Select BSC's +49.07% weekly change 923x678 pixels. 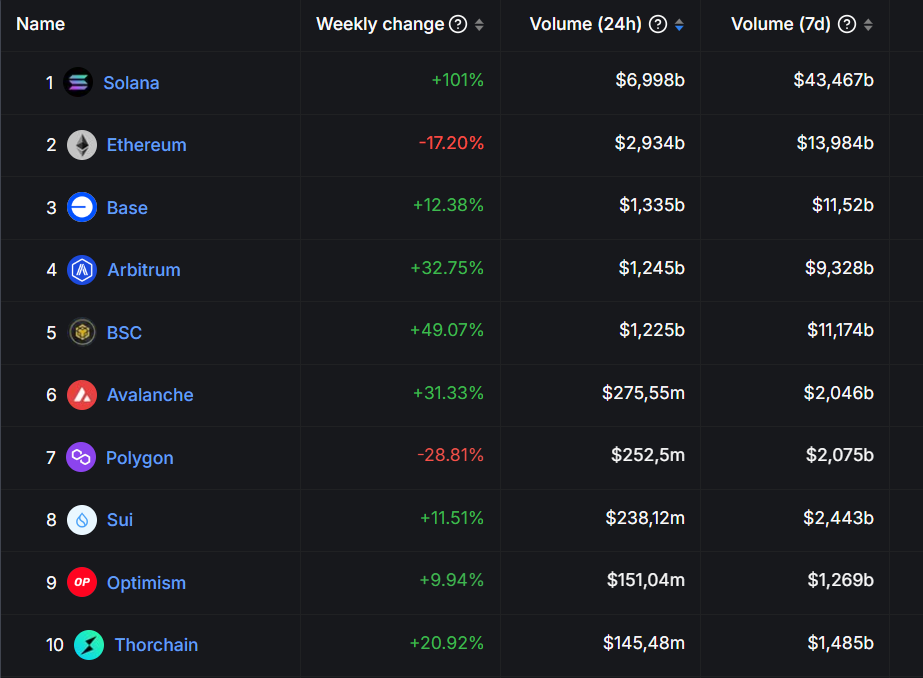[x=447, y=330]
